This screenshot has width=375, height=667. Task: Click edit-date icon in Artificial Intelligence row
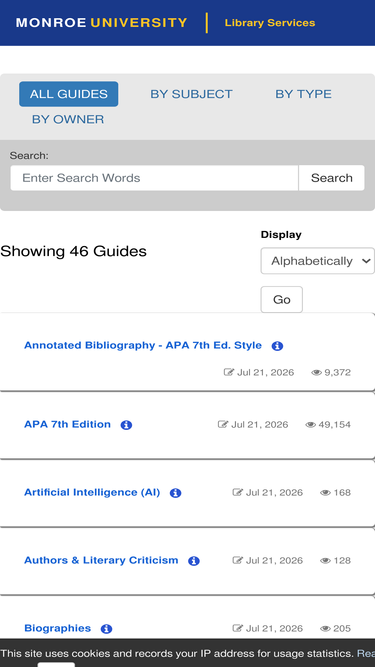point(237,492)
